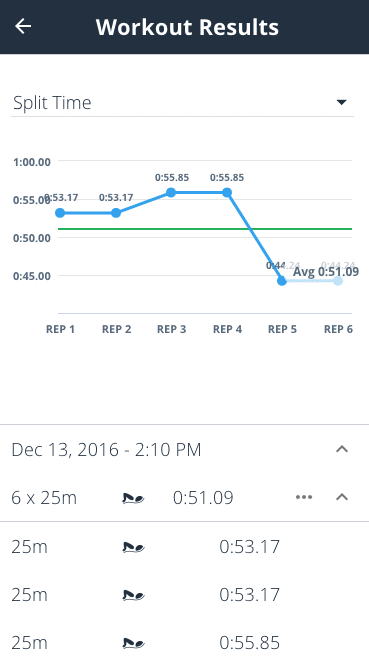Open the first 25m split of 0:53.17
This screenshot has height=661, width=369.
coord(182,547)
